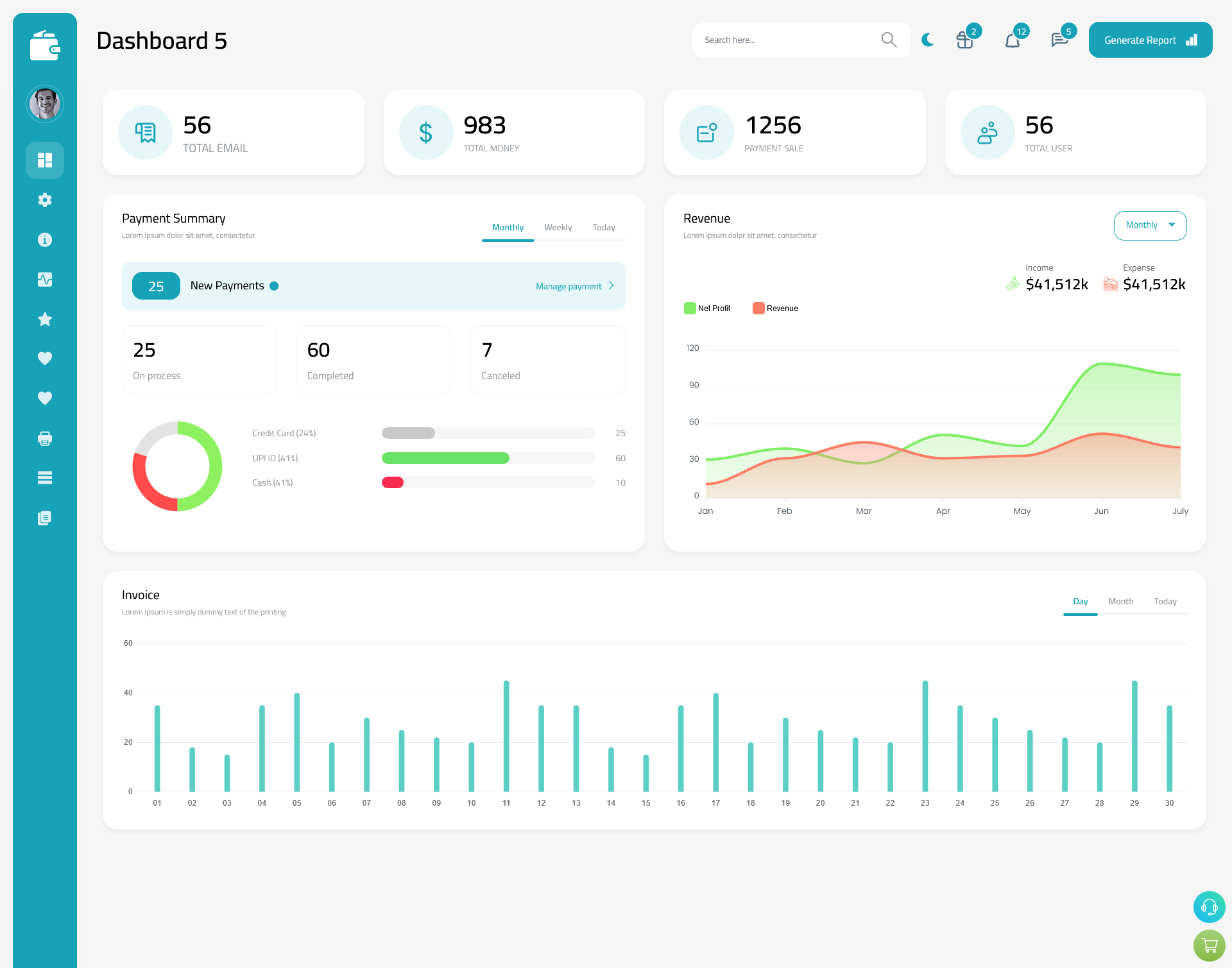Click the Generate Report button
The height and width of the screenshot is (968, 1232).
(x=1149, y=39)
